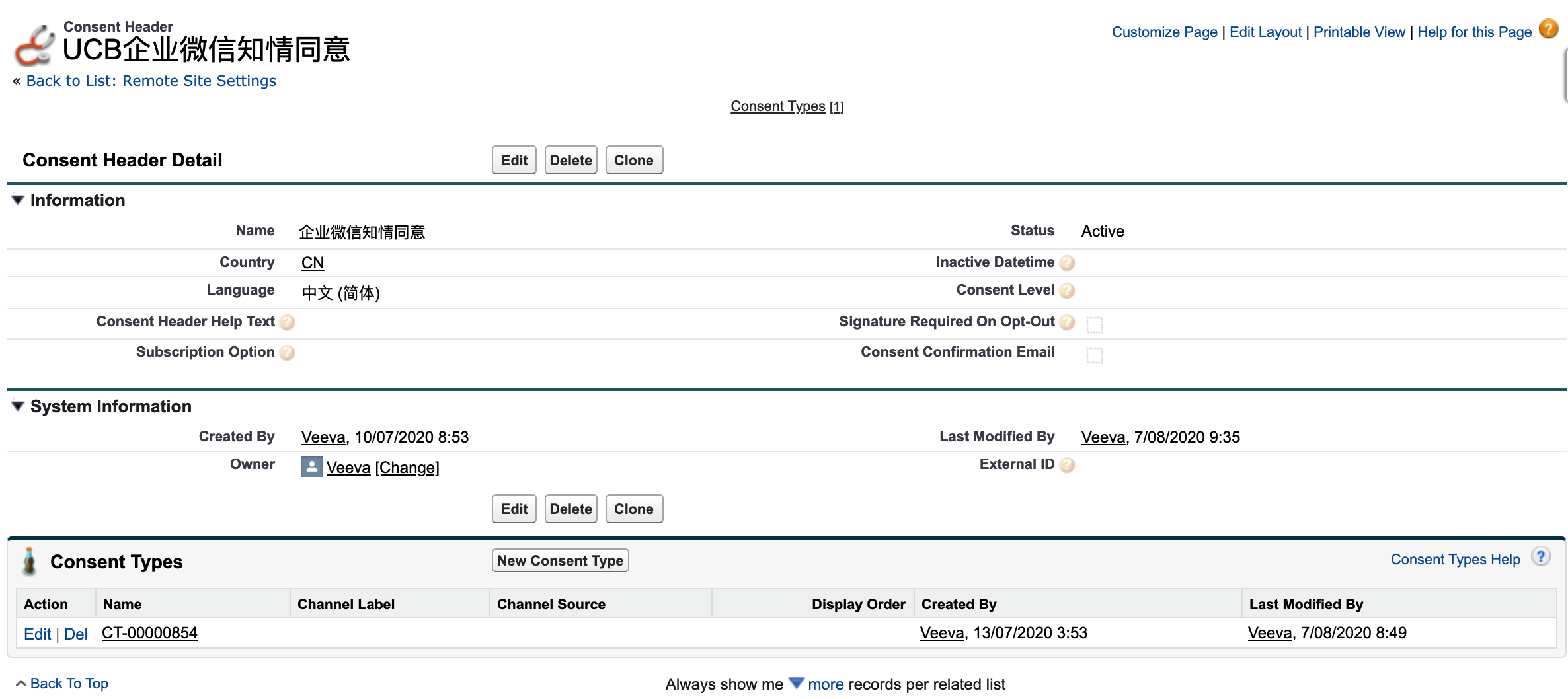Open Printable View
This screenshot has height=699, width=1568.
[1358, 32]
